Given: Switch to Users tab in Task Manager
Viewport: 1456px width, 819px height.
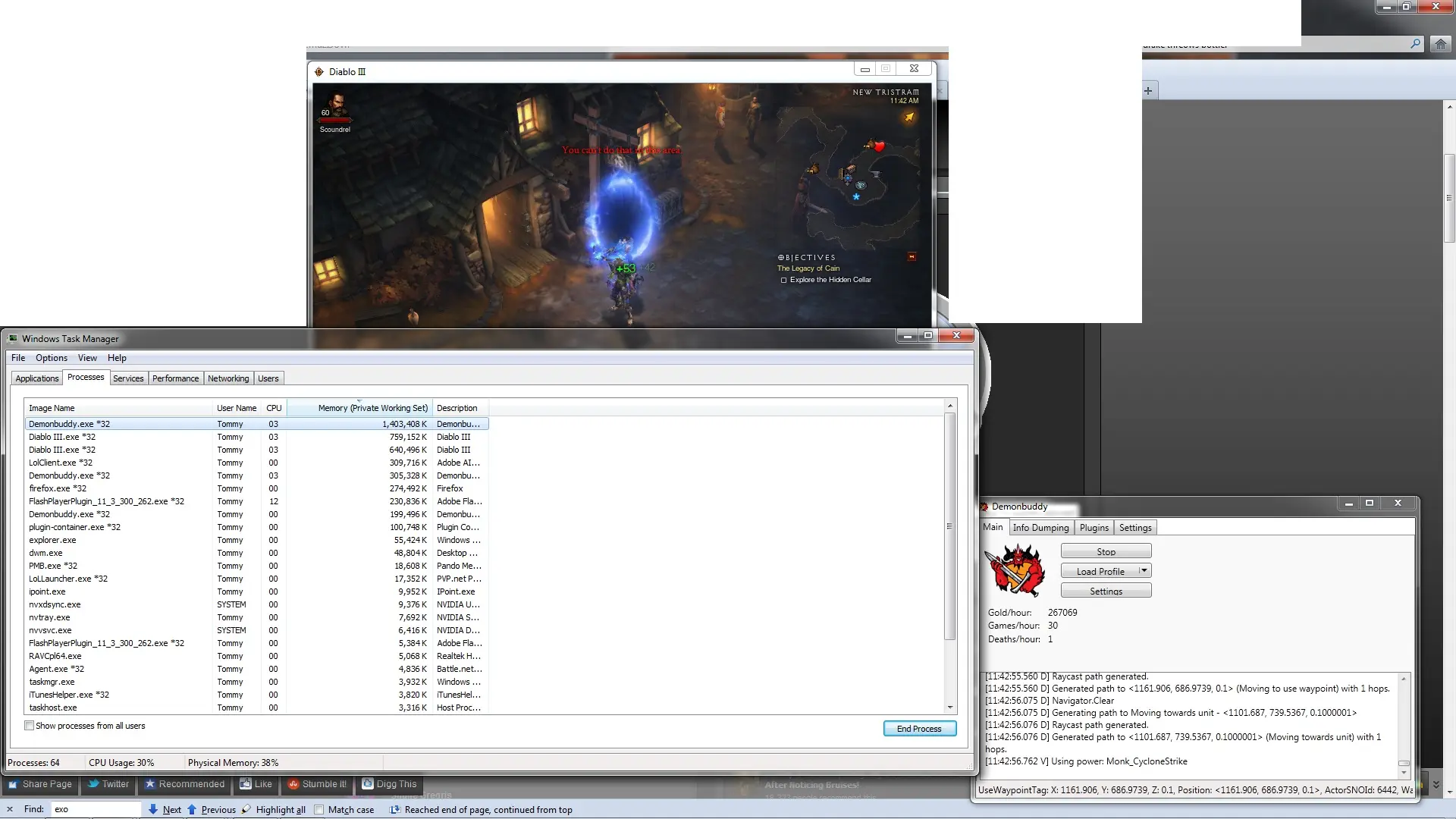Looking at the screenshot, I should (268, 378).
